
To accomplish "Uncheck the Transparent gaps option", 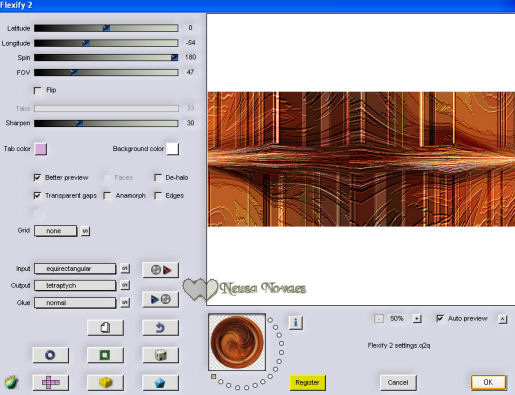I will point(37,195).
